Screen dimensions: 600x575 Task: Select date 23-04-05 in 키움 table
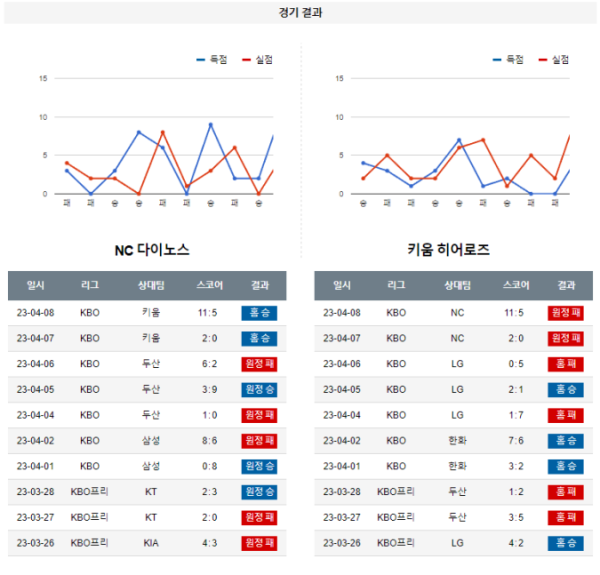(x=342, y=389)
